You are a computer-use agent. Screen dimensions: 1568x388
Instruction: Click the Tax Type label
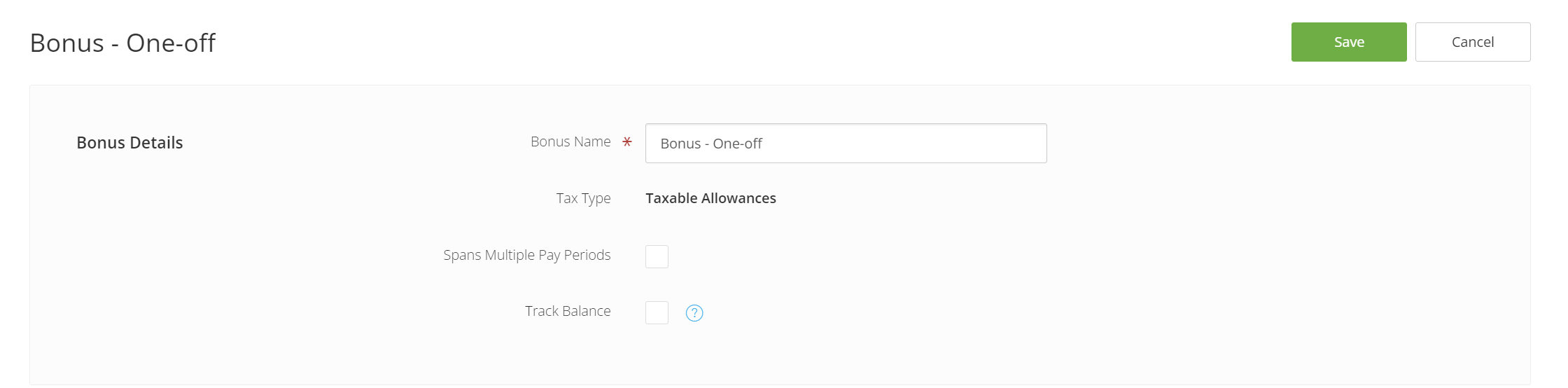pos(583,198)
